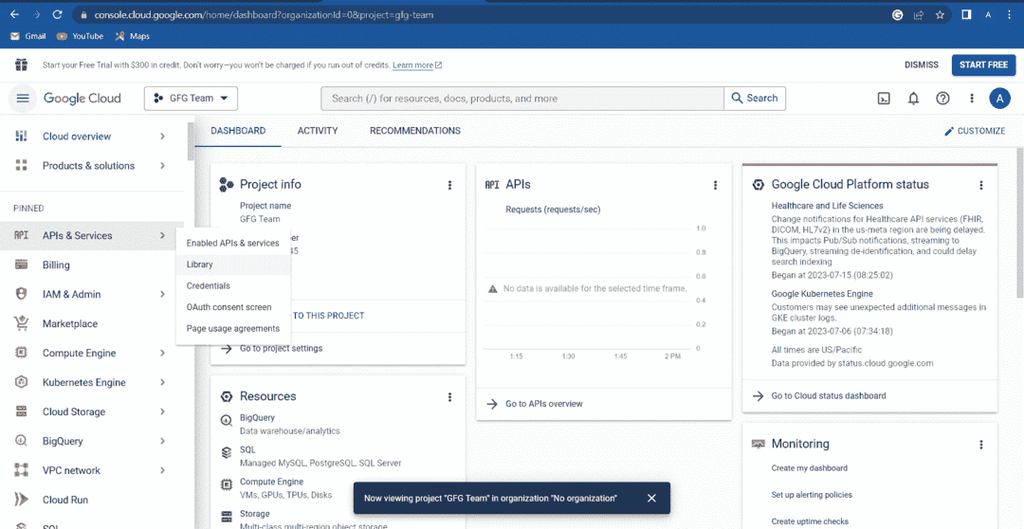Dismiss the project notification toast
This screenshot has height=529, width=1024.
651,498
